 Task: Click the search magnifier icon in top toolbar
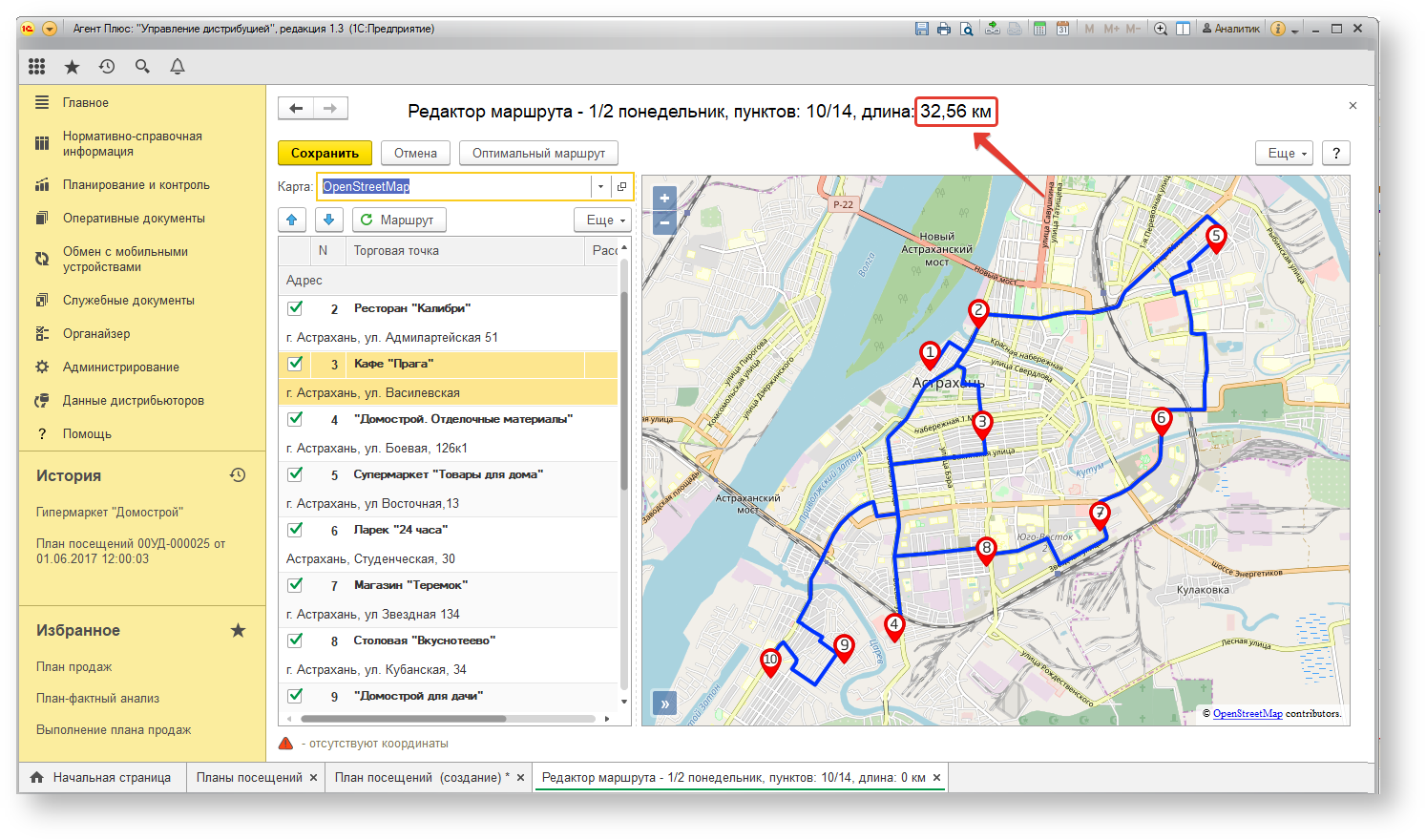[142, 66]
